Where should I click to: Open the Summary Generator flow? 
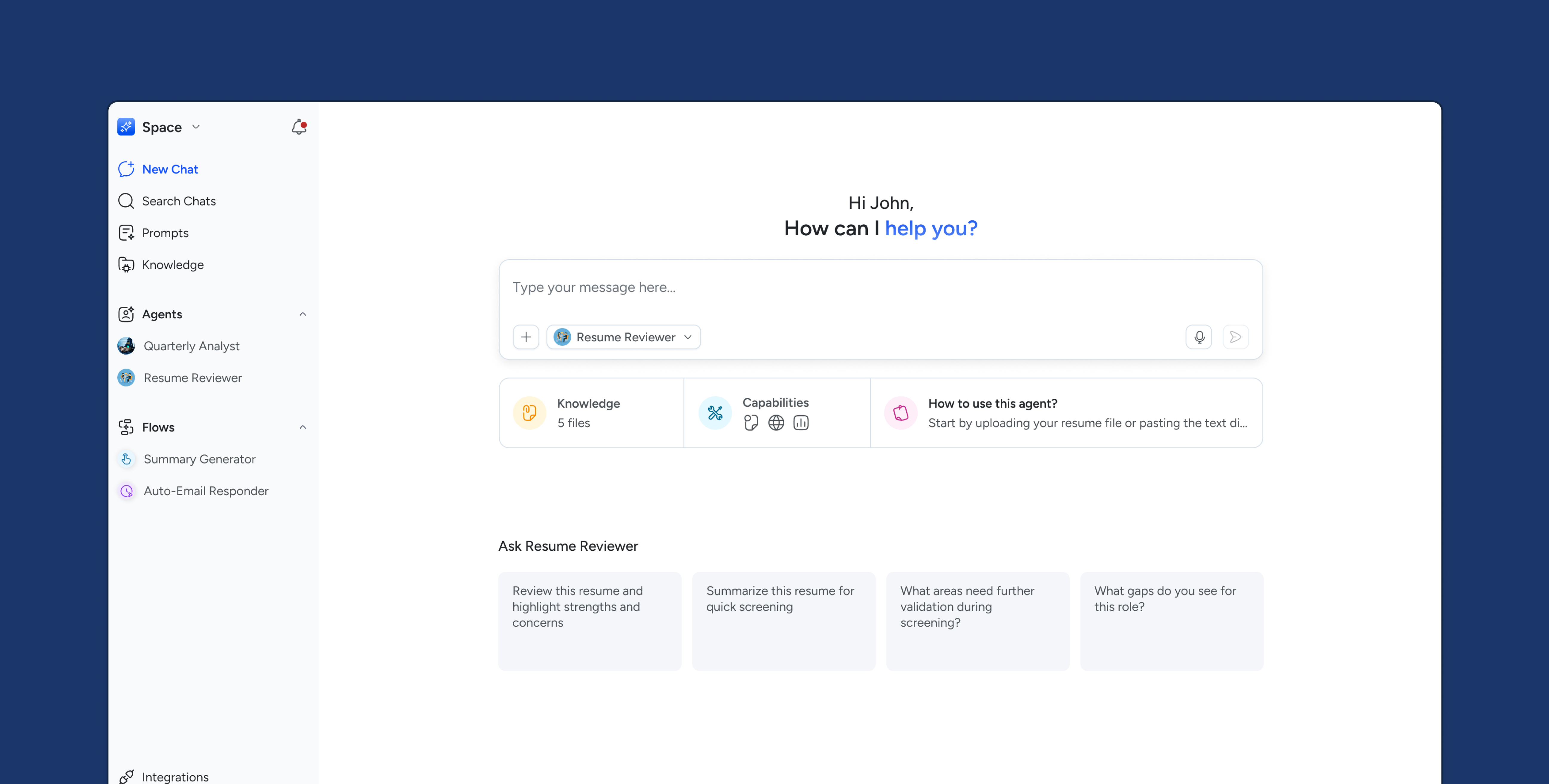click(200, 459)
